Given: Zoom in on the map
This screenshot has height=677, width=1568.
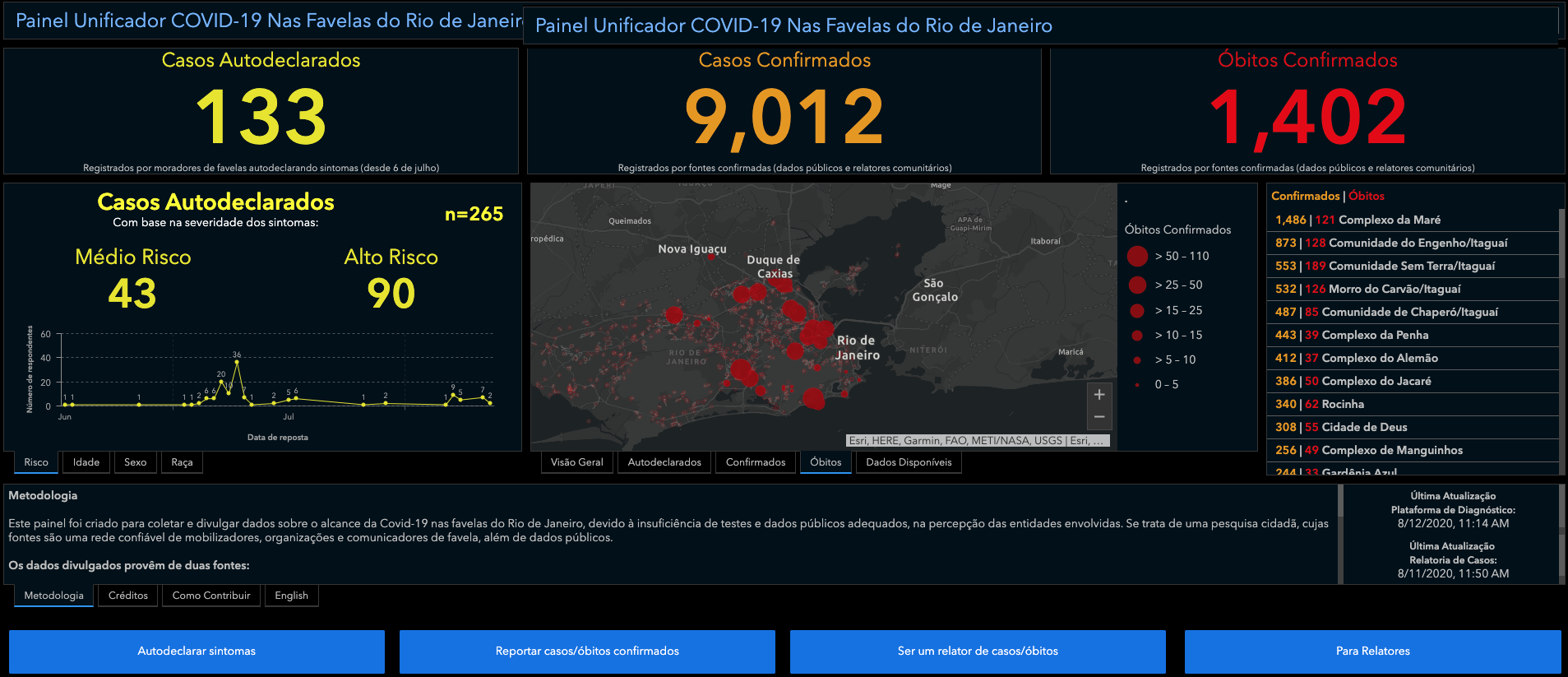Looking at the screenshot, I should tap(1099, 395).
